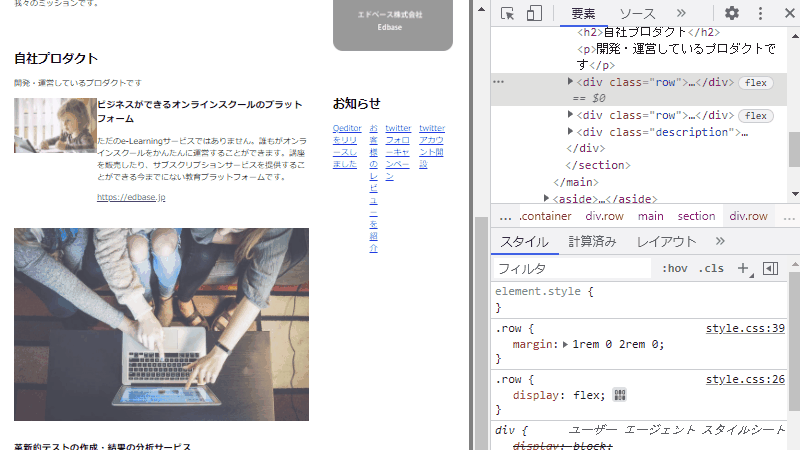Expand the selected div class="row" node
800x450 pixels.
coord(570,82)
